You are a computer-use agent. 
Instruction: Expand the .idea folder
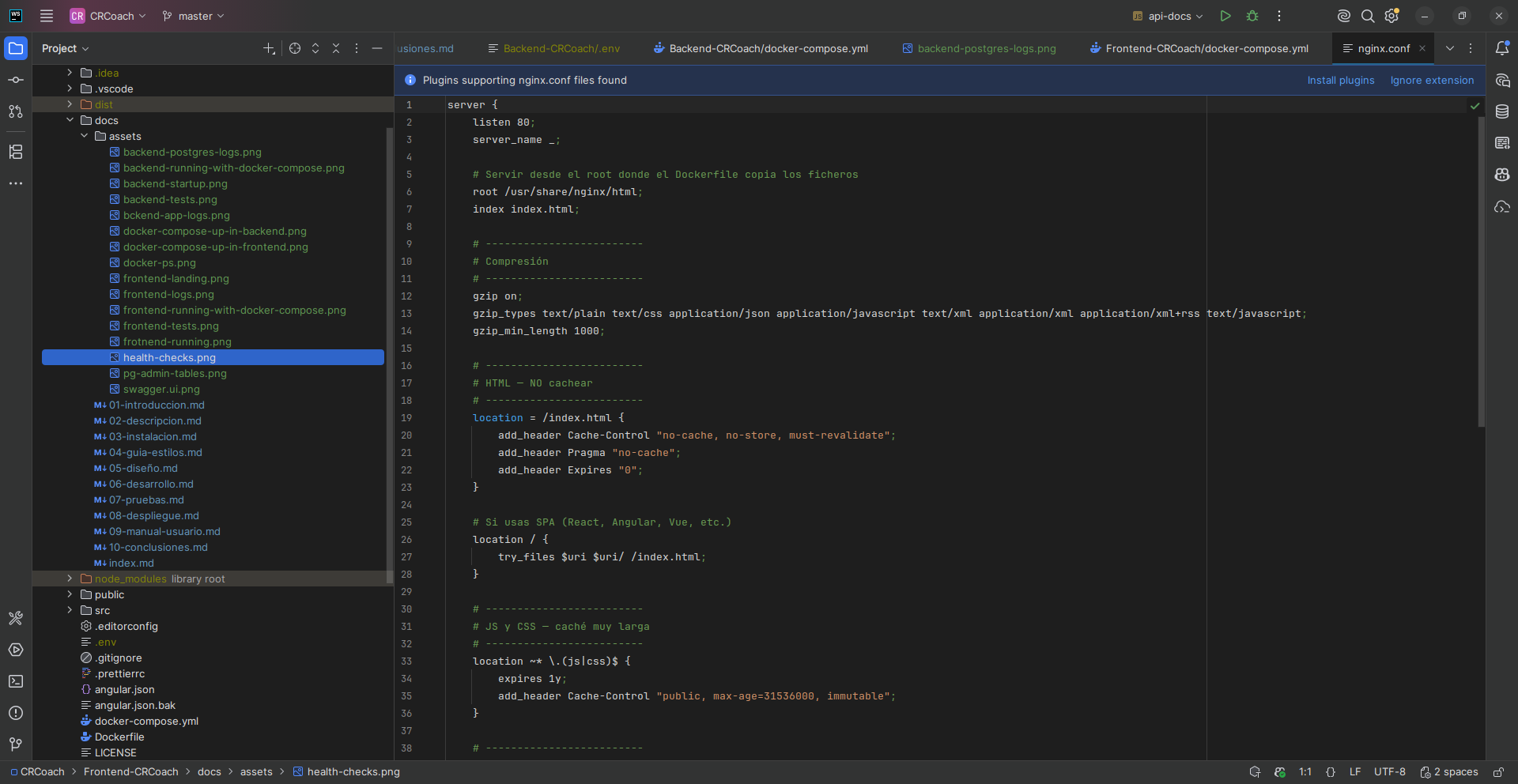pyautogui.click(x=70, y=73)
